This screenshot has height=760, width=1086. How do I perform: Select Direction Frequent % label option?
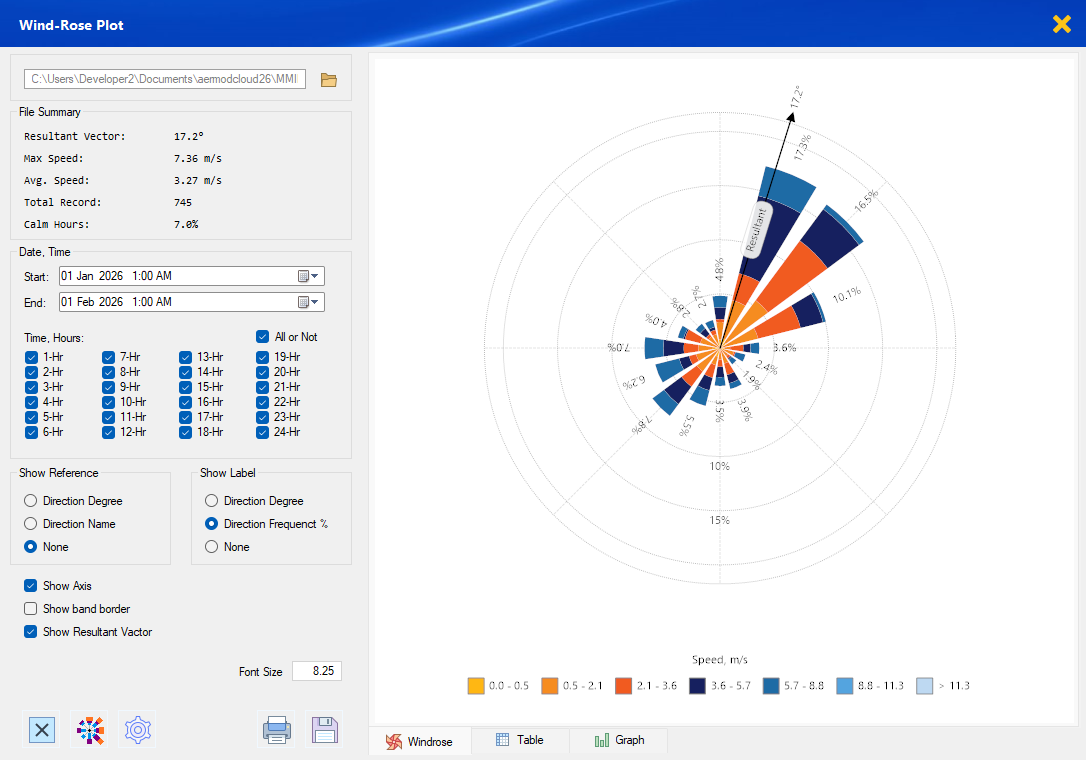(x=212, y=524)
